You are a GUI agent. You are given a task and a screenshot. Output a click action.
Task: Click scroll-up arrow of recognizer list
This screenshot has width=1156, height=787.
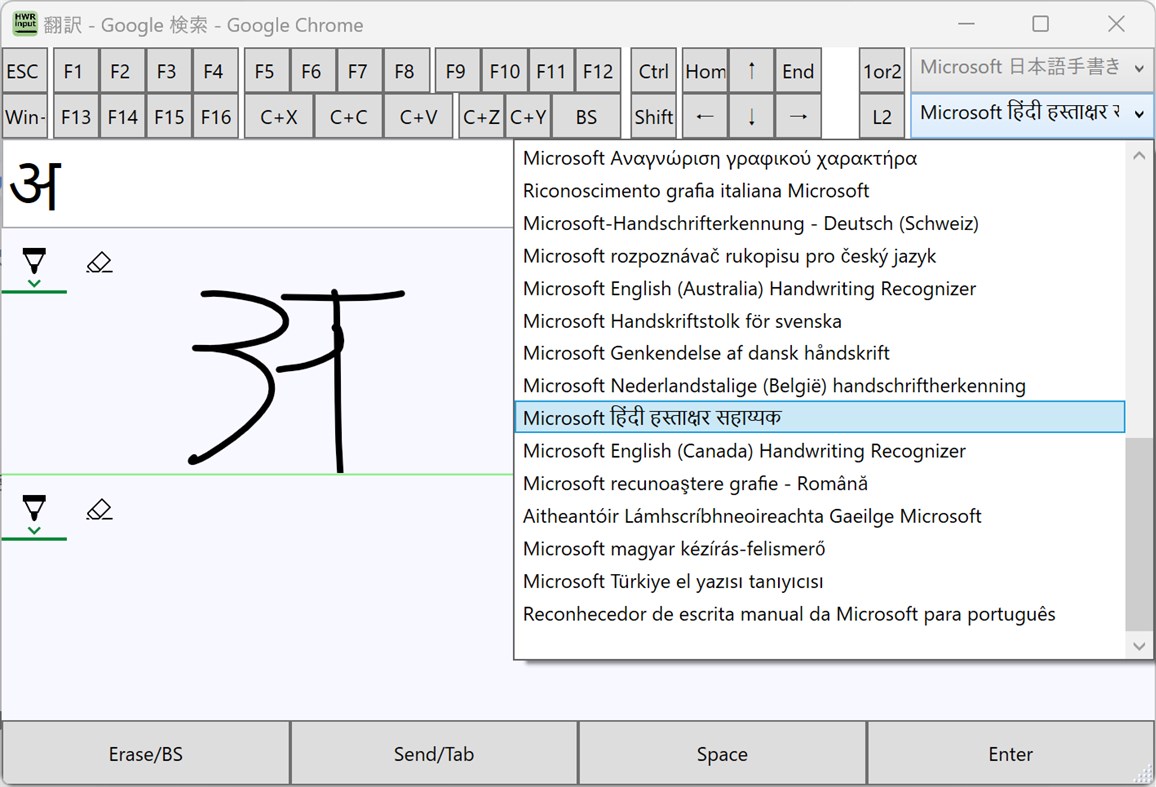[x=1139, y=156]
